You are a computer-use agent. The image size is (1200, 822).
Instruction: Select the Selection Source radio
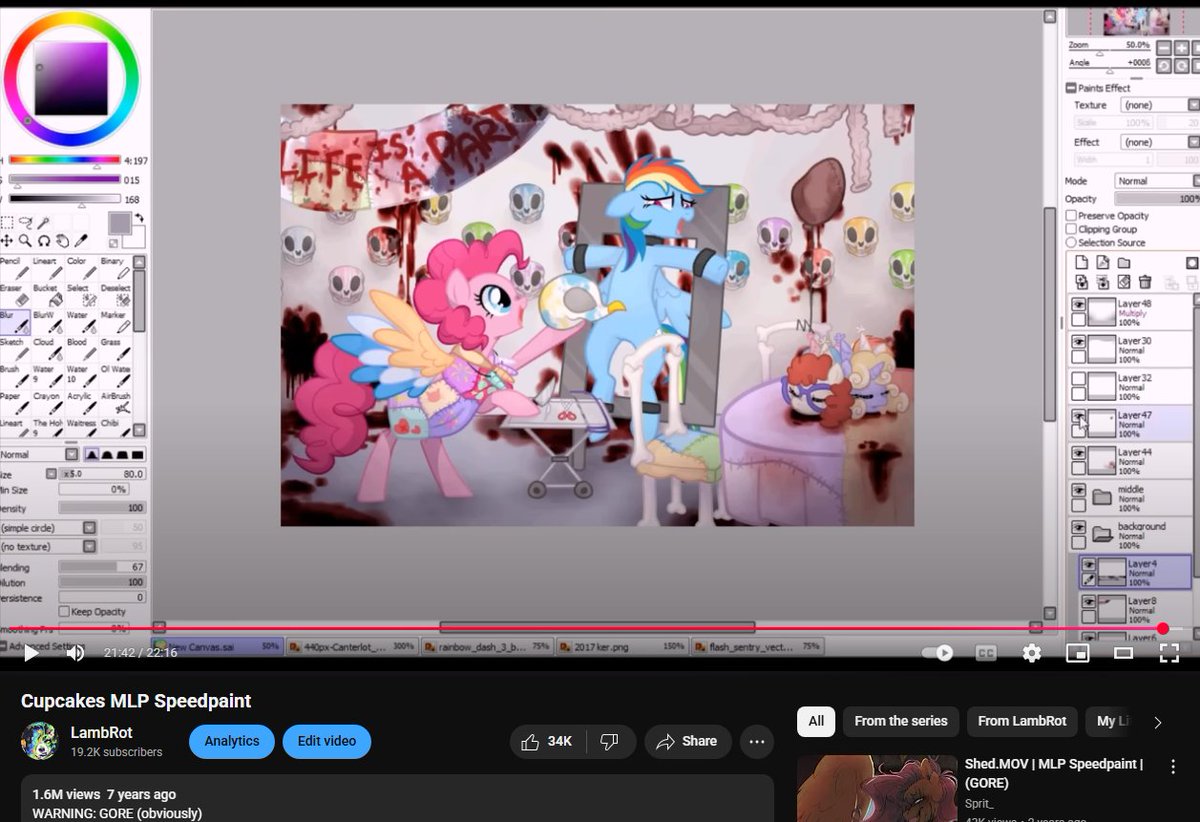pyautogui.click(x=1071, y=243)
